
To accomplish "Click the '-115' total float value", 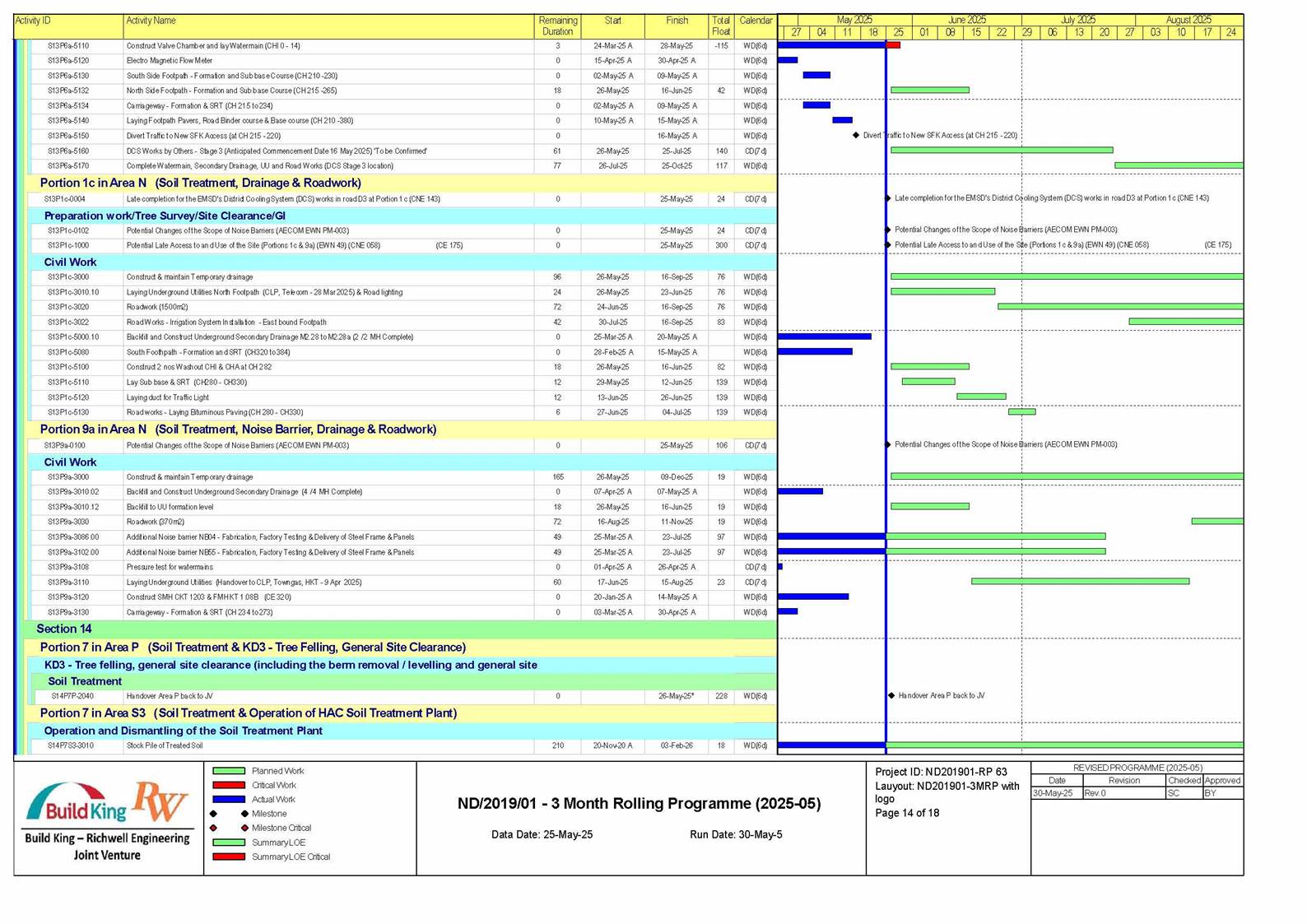I will (x=721, y=46).
